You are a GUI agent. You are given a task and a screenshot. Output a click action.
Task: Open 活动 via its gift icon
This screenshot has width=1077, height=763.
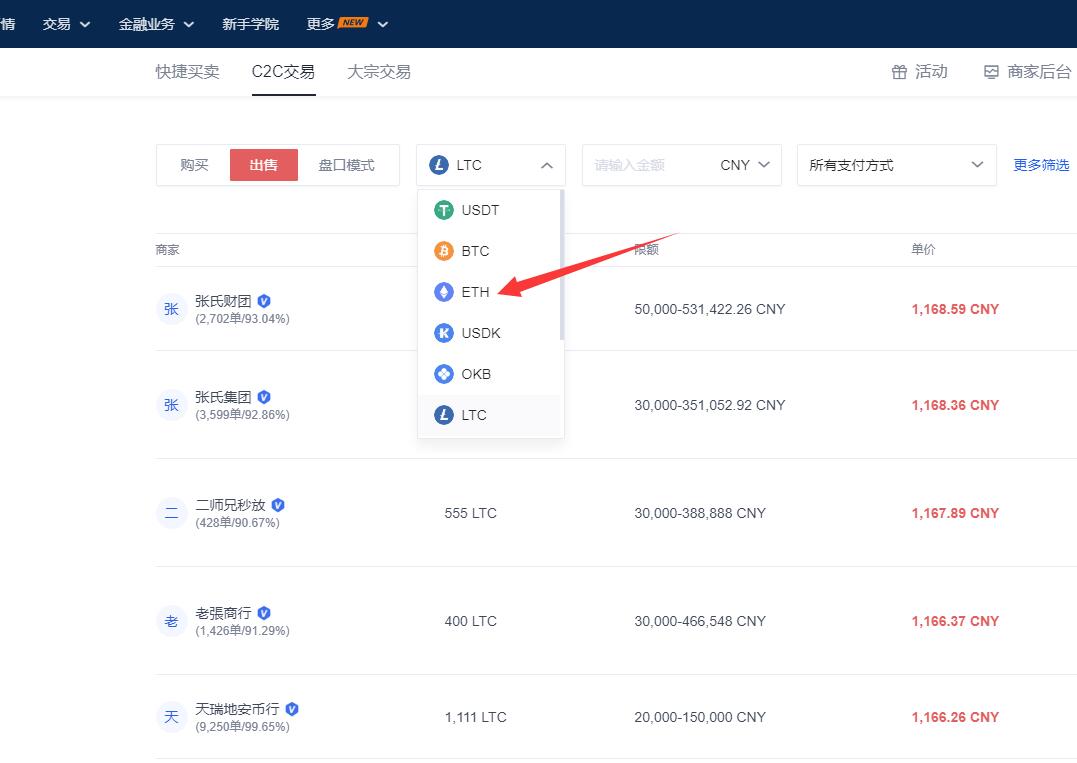897,72
